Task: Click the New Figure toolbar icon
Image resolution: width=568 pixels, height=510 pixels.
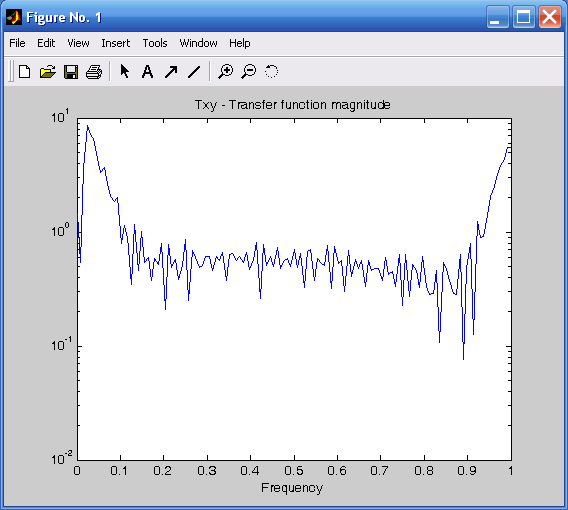Action: 24,71
